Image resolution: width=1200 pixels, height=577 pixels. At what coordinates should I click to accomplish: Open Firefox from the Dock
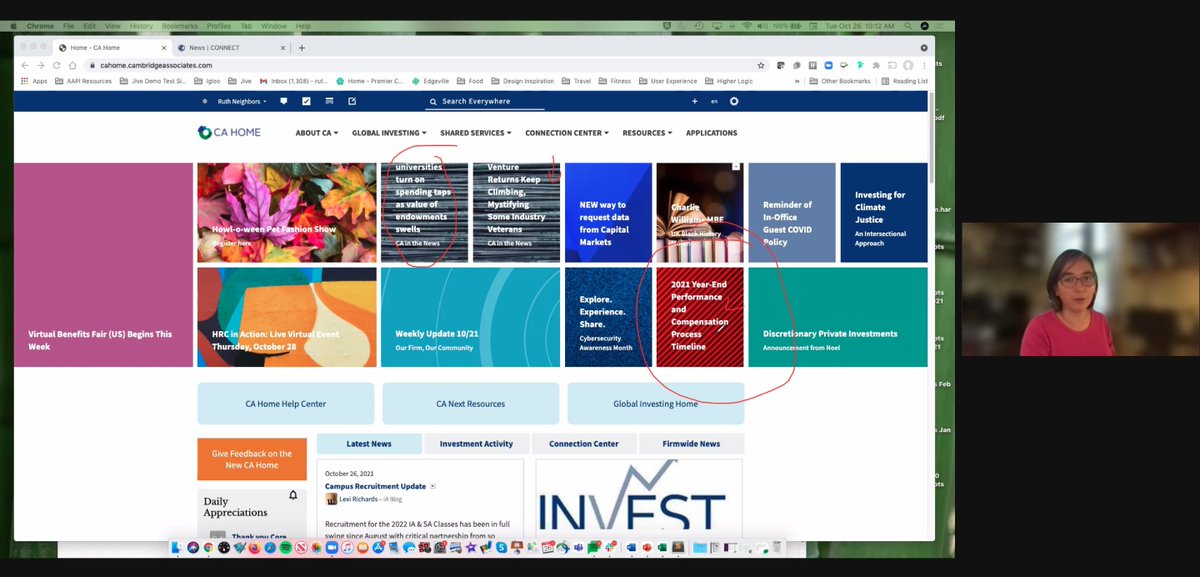[254, 547]
